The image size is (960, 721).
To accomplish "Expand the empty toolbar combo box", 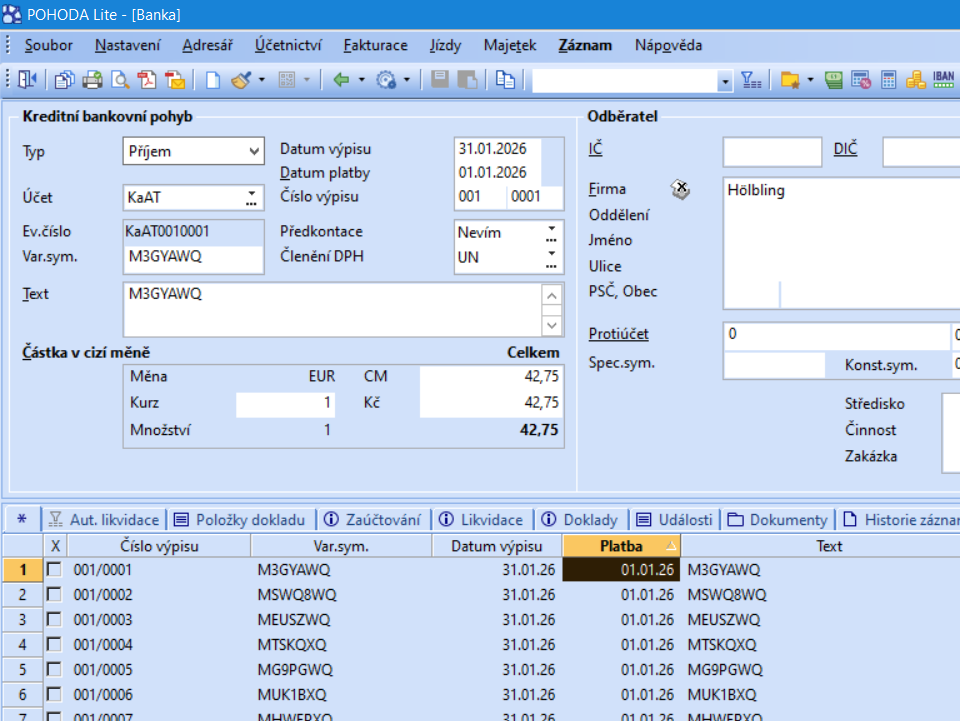I will (725, 80).
